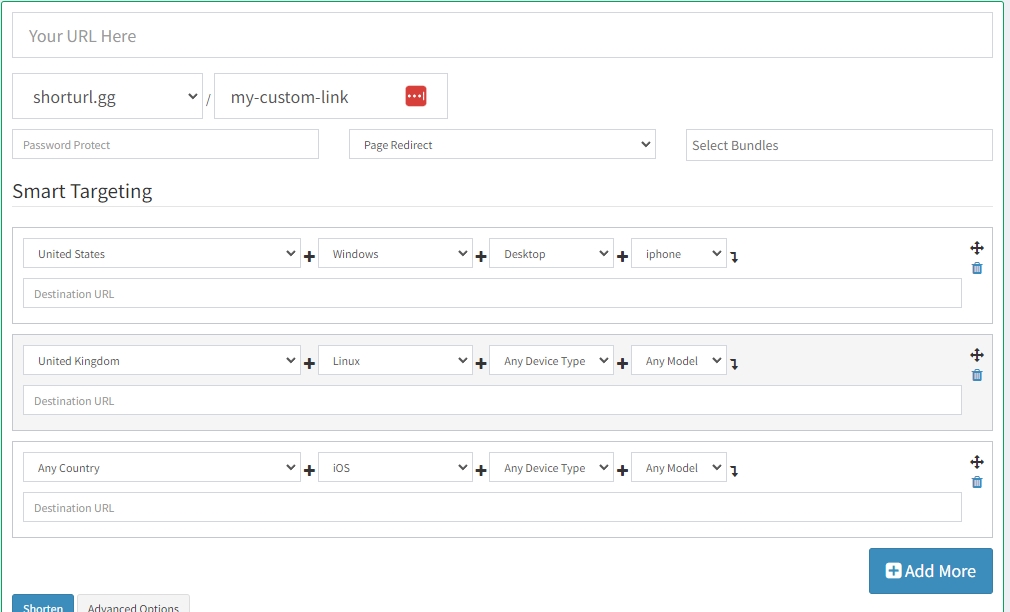The height and width of the screenshot is (612, 1010).
Task: Click the move handle icon for Any Country rule
Action: click(x=977, y=462)
